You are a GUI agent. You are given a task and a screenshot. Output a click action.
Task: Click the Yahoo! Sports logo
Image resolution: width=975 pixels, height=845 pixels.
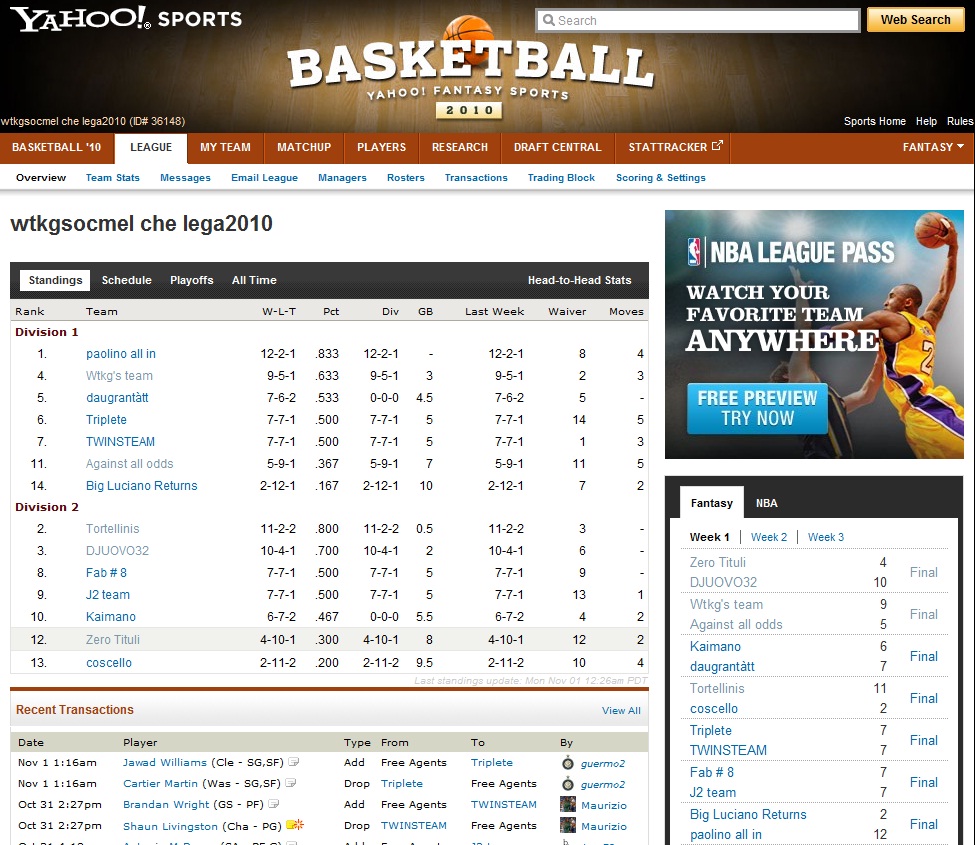click(126, 19)
